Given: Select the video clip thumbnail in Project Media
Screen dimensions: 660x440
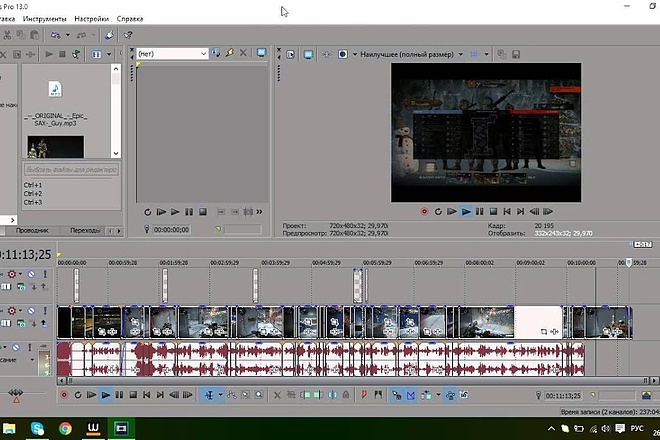Looking at the screenshot, I should [56, 147].
